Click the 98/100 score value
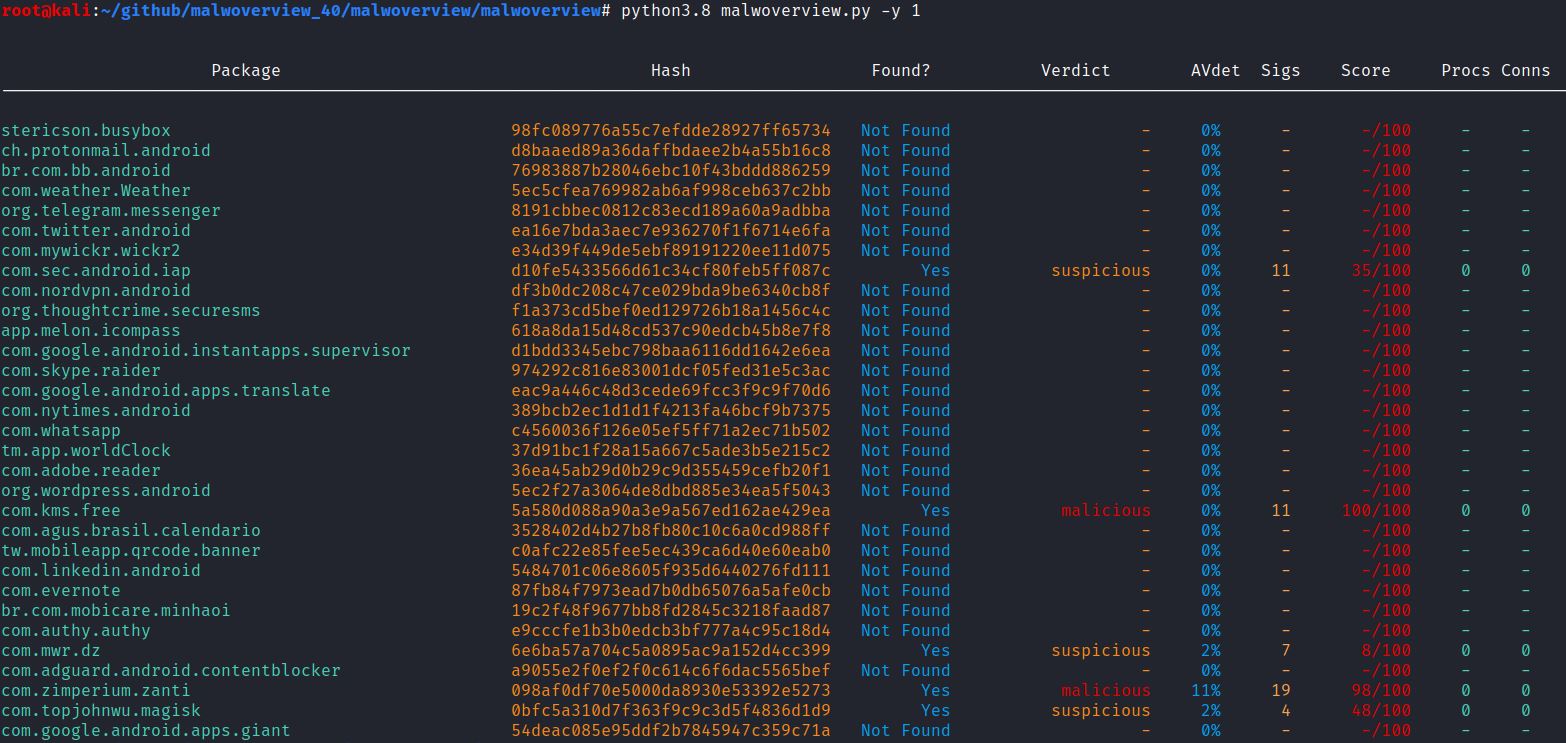Screen dimensions: 1566x743 pos(1381,690)
